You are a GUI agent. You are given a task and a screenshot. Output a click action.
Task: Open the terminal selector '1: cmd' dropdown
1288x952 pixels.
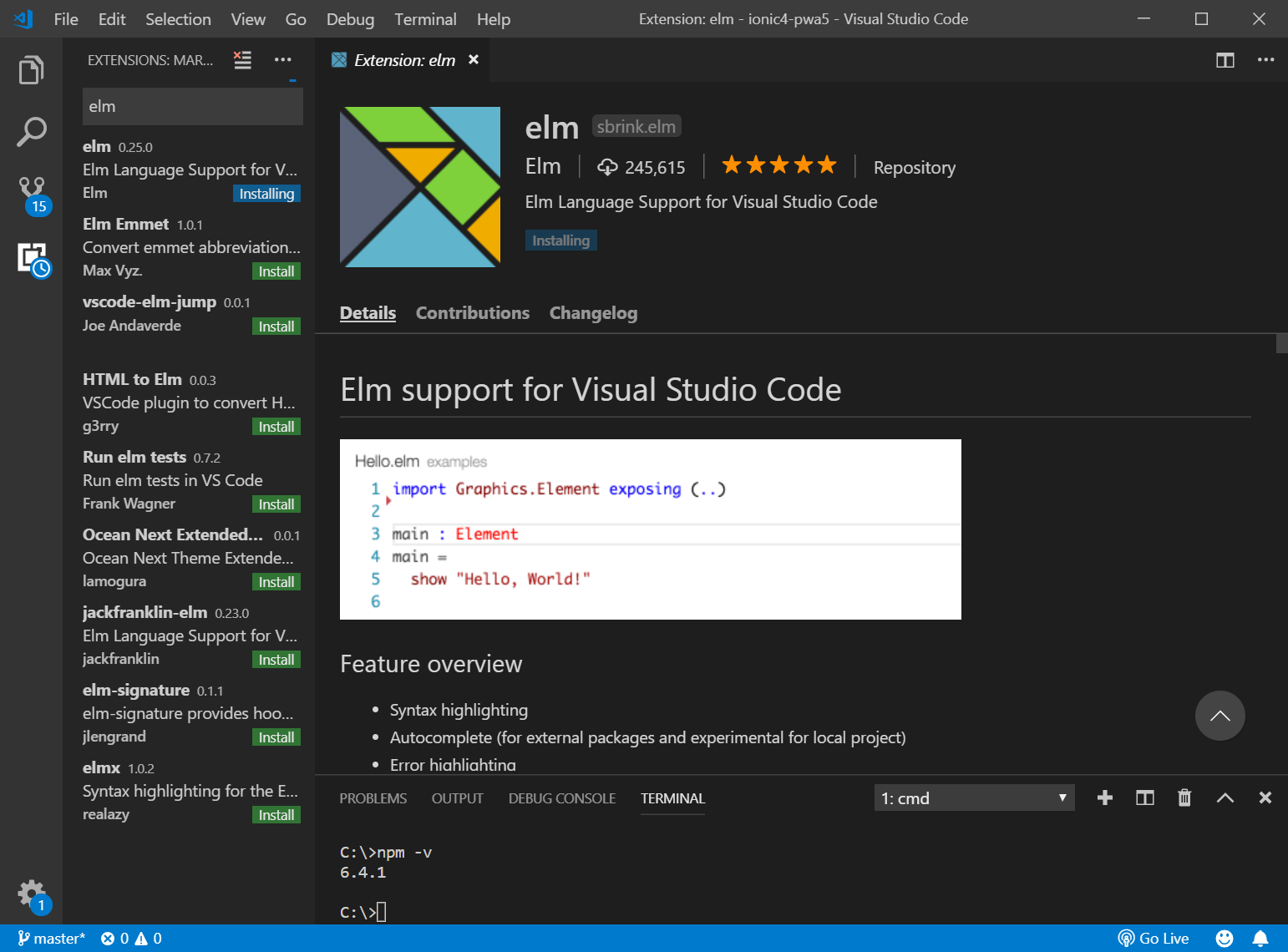[973, 798]
